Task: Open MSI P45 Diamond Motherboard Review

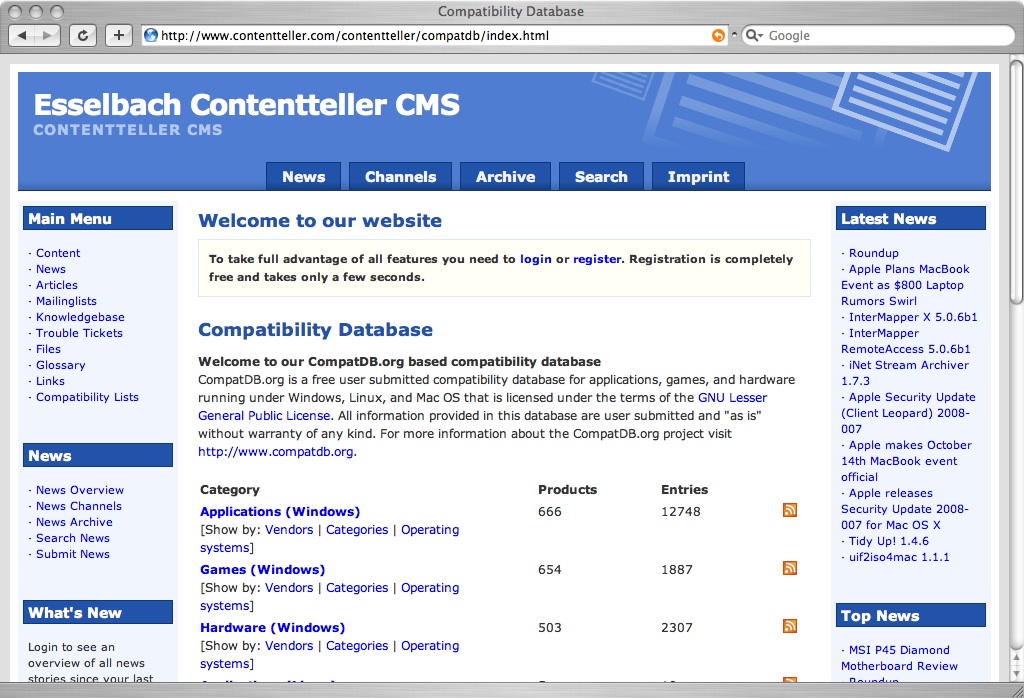Action: point(899,658)
